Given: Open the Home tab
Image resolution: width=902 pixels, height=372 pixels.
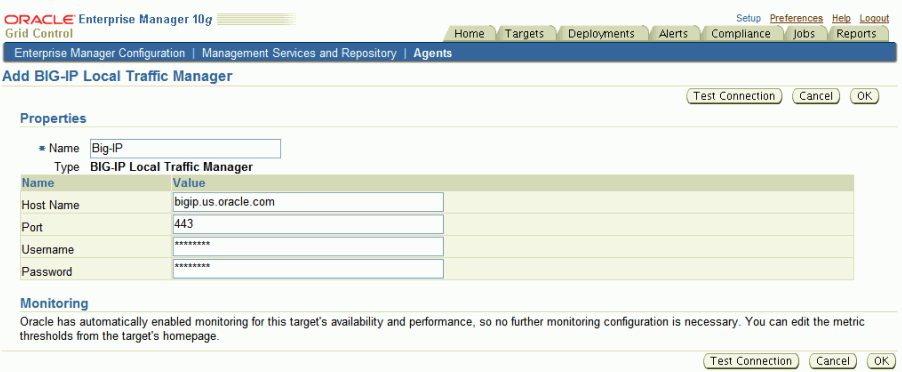Looking at the screenshot, I should (x=469, y=33).
